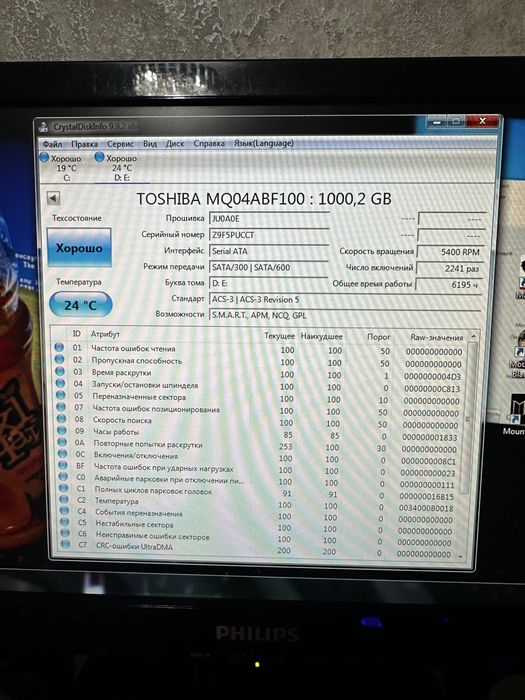Click the 24 °C temperature indicator
The image size is (525, 700).
point(80,305)
